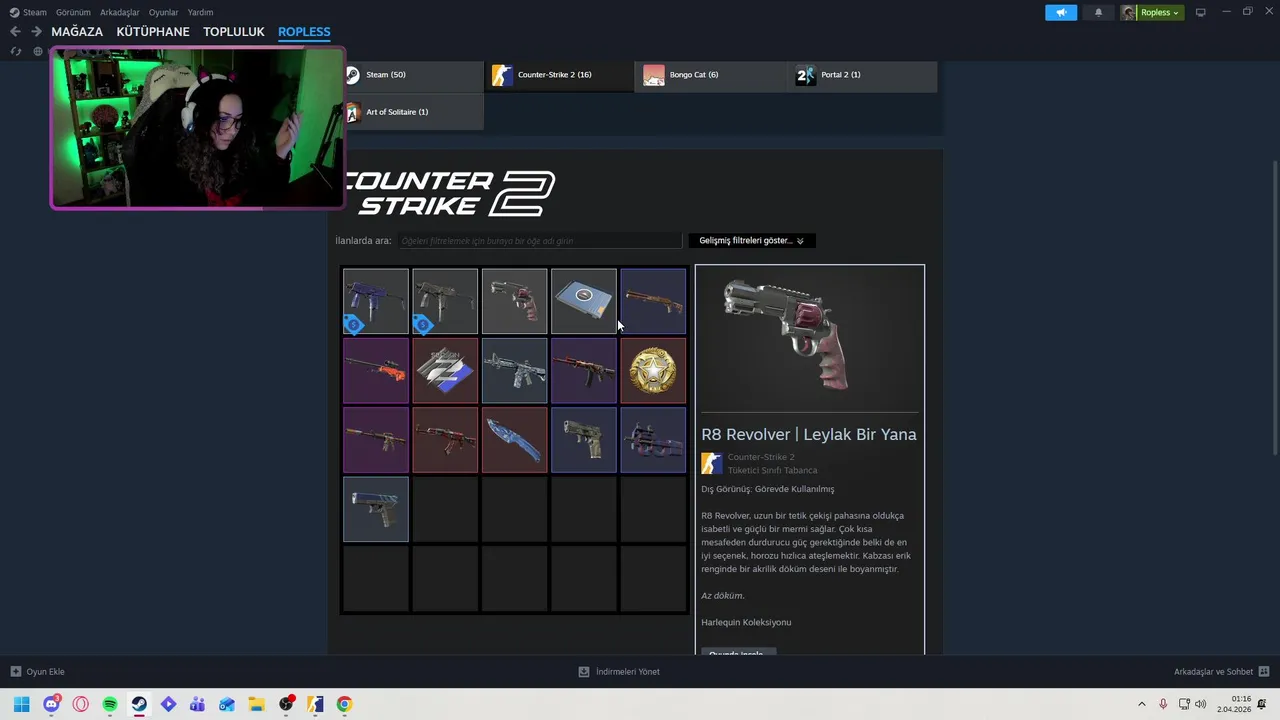Select the blue knife inventory item

514,440
